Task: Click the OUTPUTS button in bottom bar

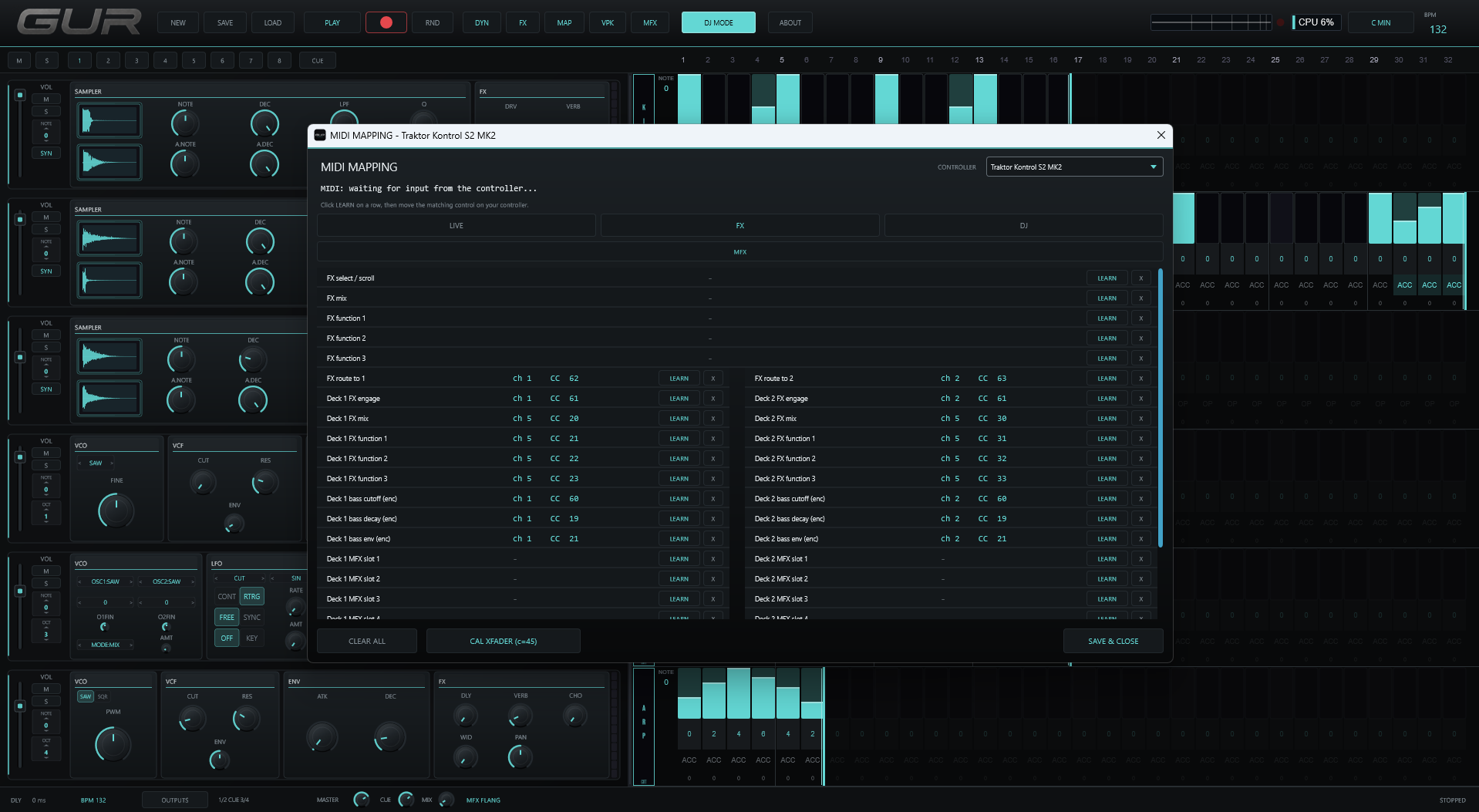Action: click(x=175, y=800)
